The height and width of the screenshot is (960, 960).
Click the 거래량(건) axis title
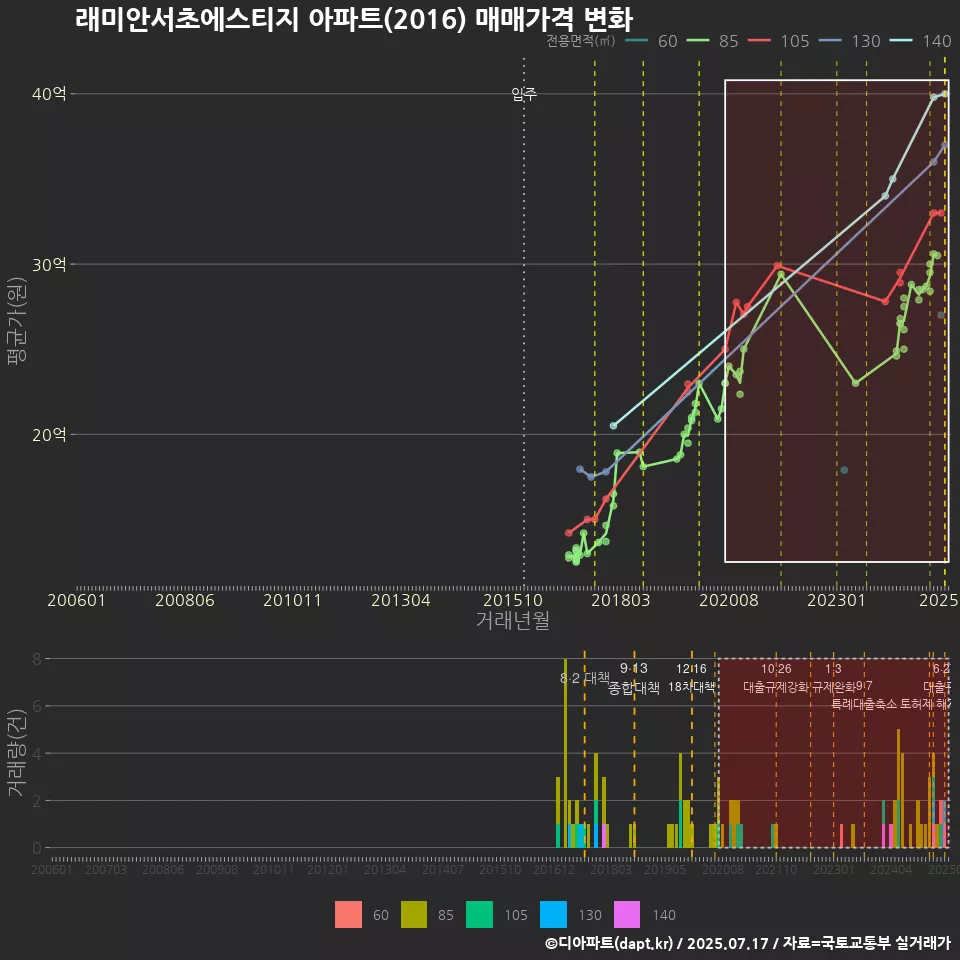(15, 753)
